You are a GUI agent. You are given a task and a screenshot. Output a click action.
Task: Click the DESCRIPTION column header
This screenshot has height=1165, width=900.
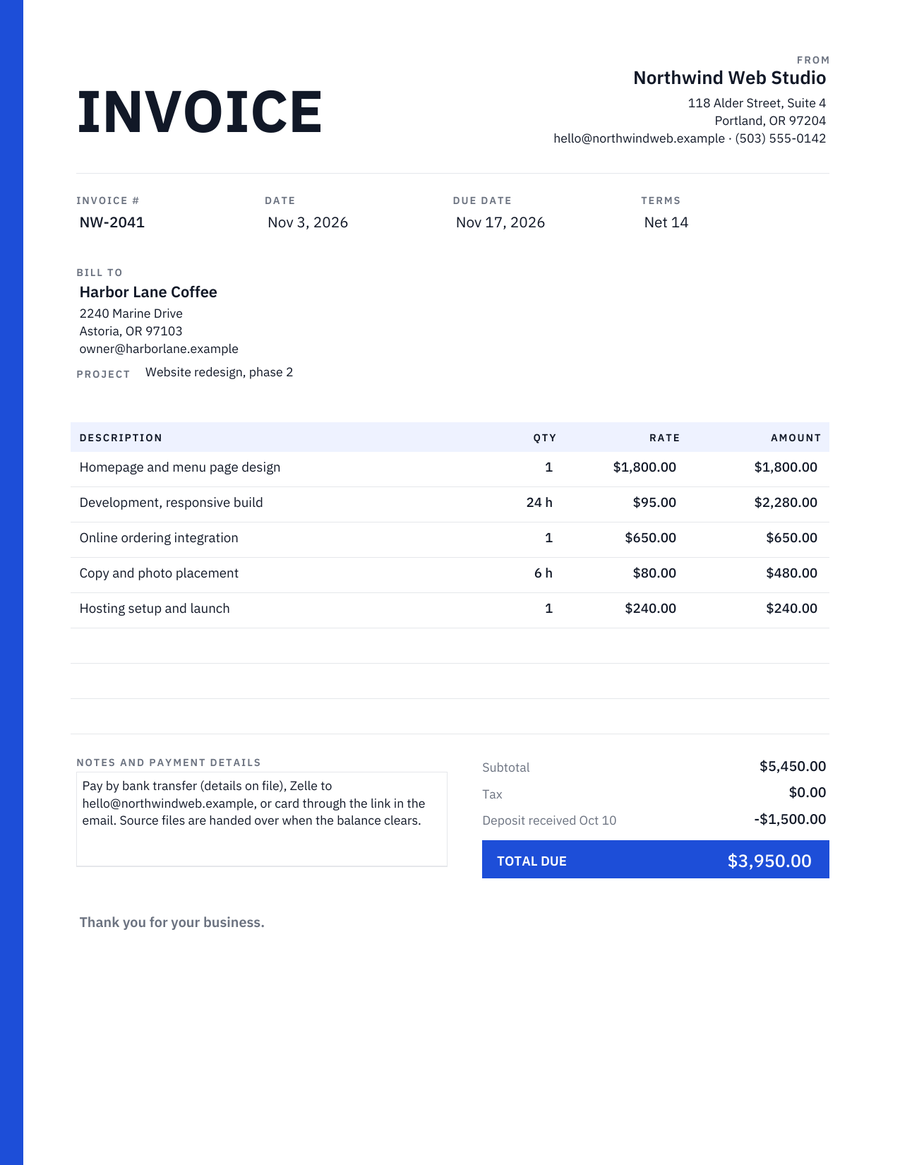click(120, 438)
